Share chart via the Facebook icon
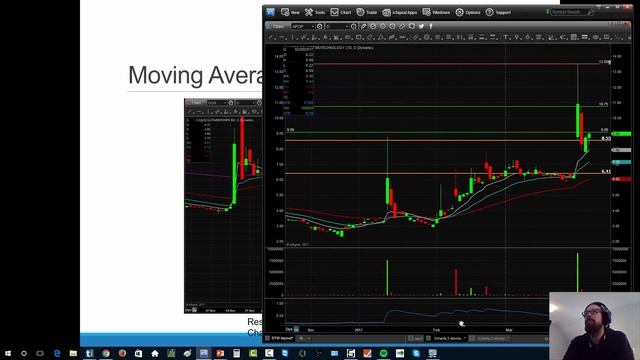This screenshot has height=360, width=640. (x=431, y=26)
